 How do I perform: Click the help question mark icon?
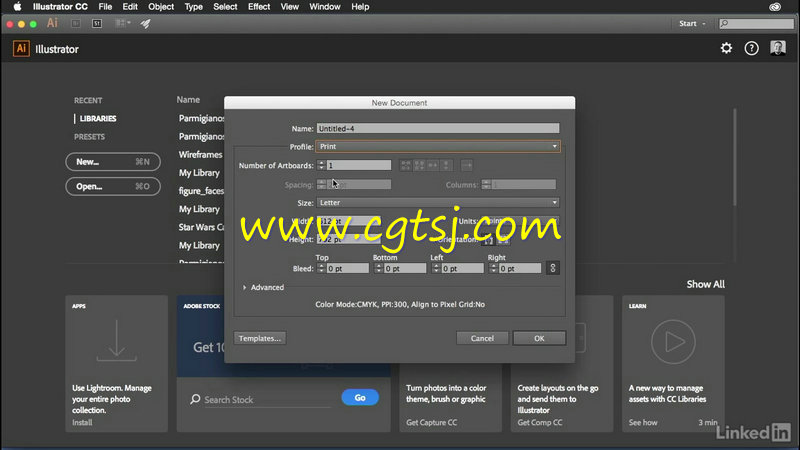(752, 48)
